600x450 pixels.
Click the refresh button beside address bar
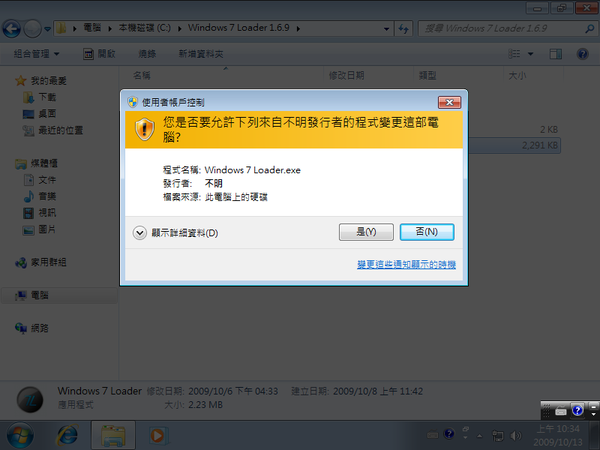point(403,29)
